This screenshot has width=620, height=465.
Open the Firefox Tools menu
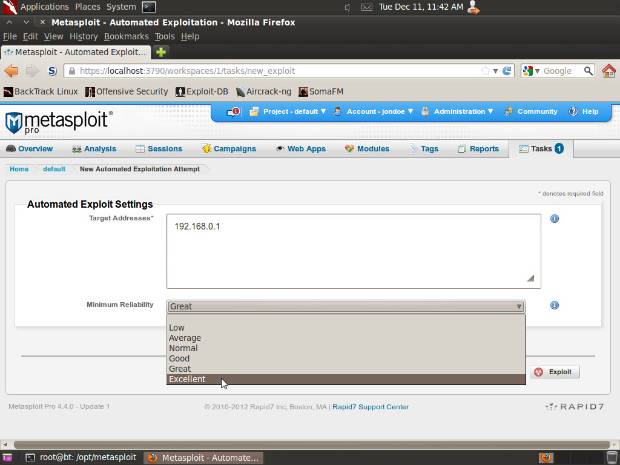click(164, 36)
